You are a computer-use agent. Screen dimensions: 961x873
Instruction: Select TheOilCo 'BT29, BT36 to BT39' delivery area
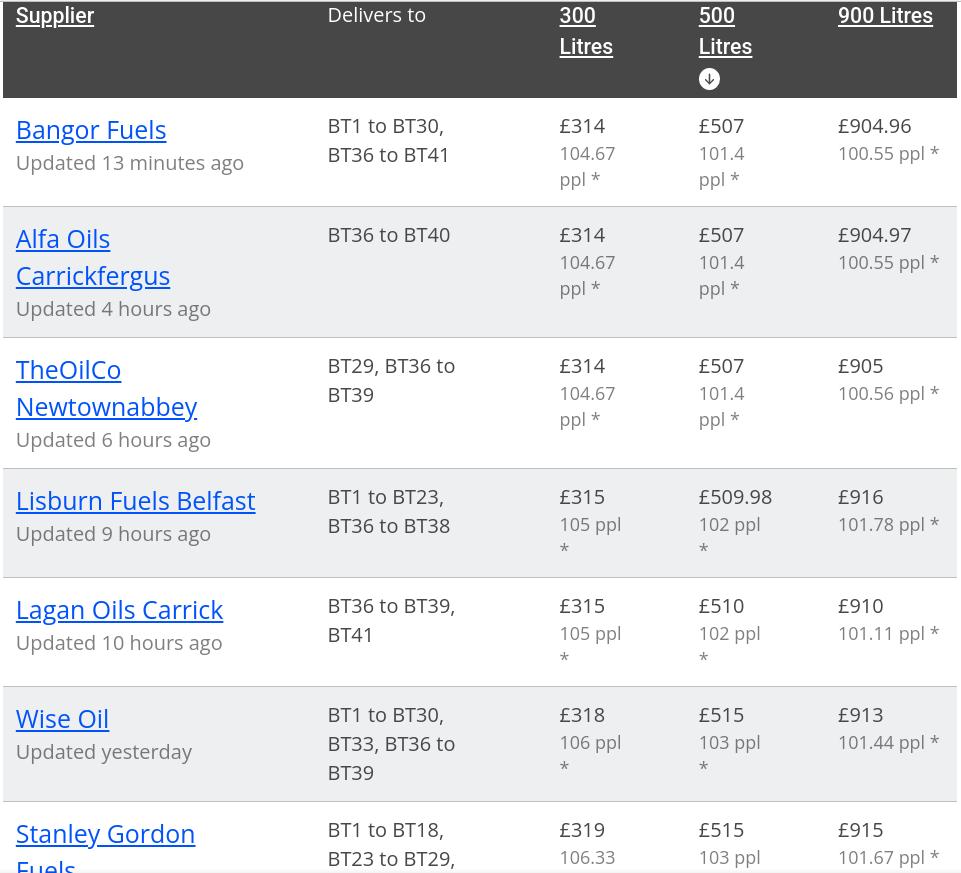point(391,381)
